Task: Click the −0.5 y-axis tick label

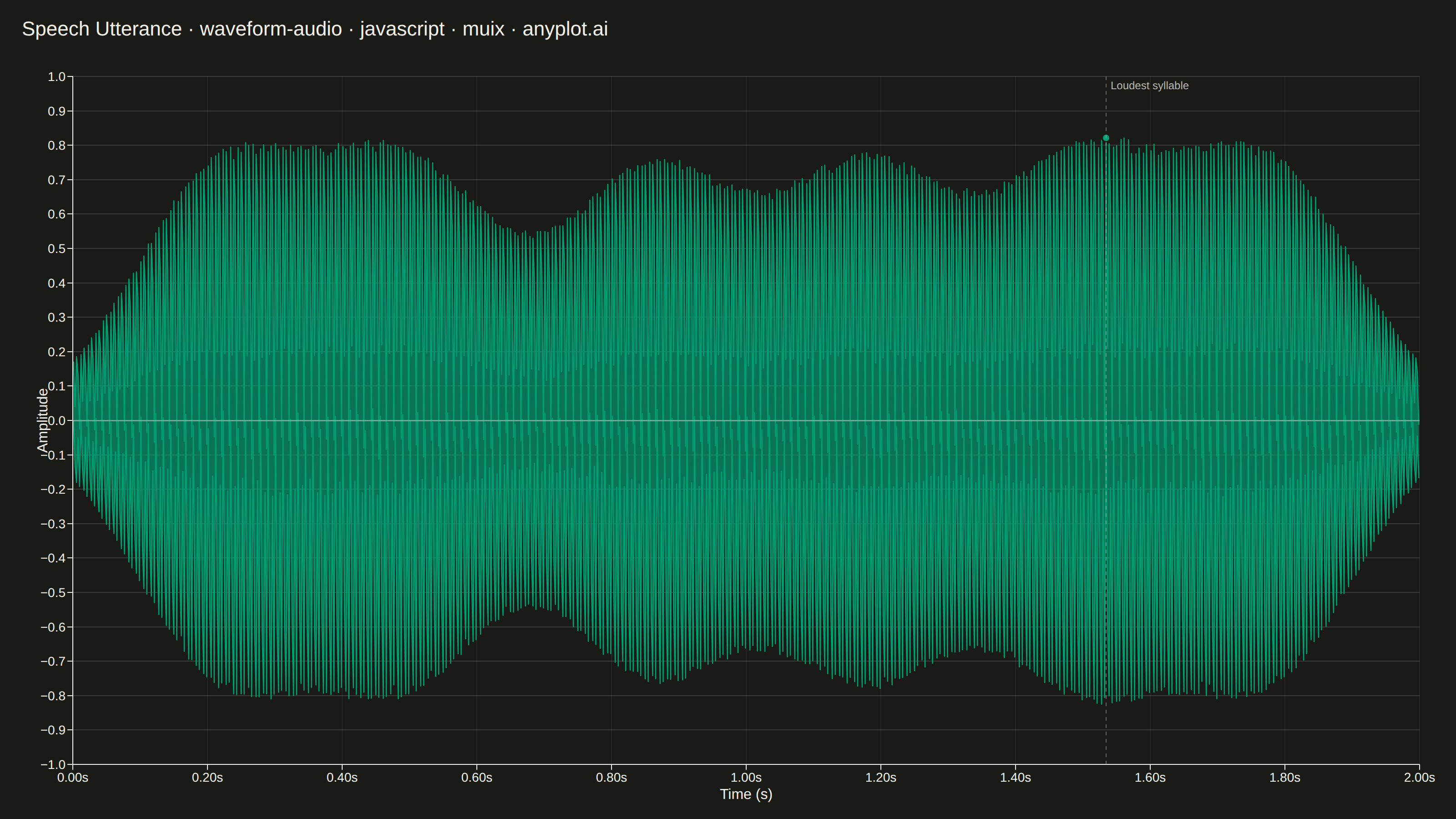Action: [53, 593]
